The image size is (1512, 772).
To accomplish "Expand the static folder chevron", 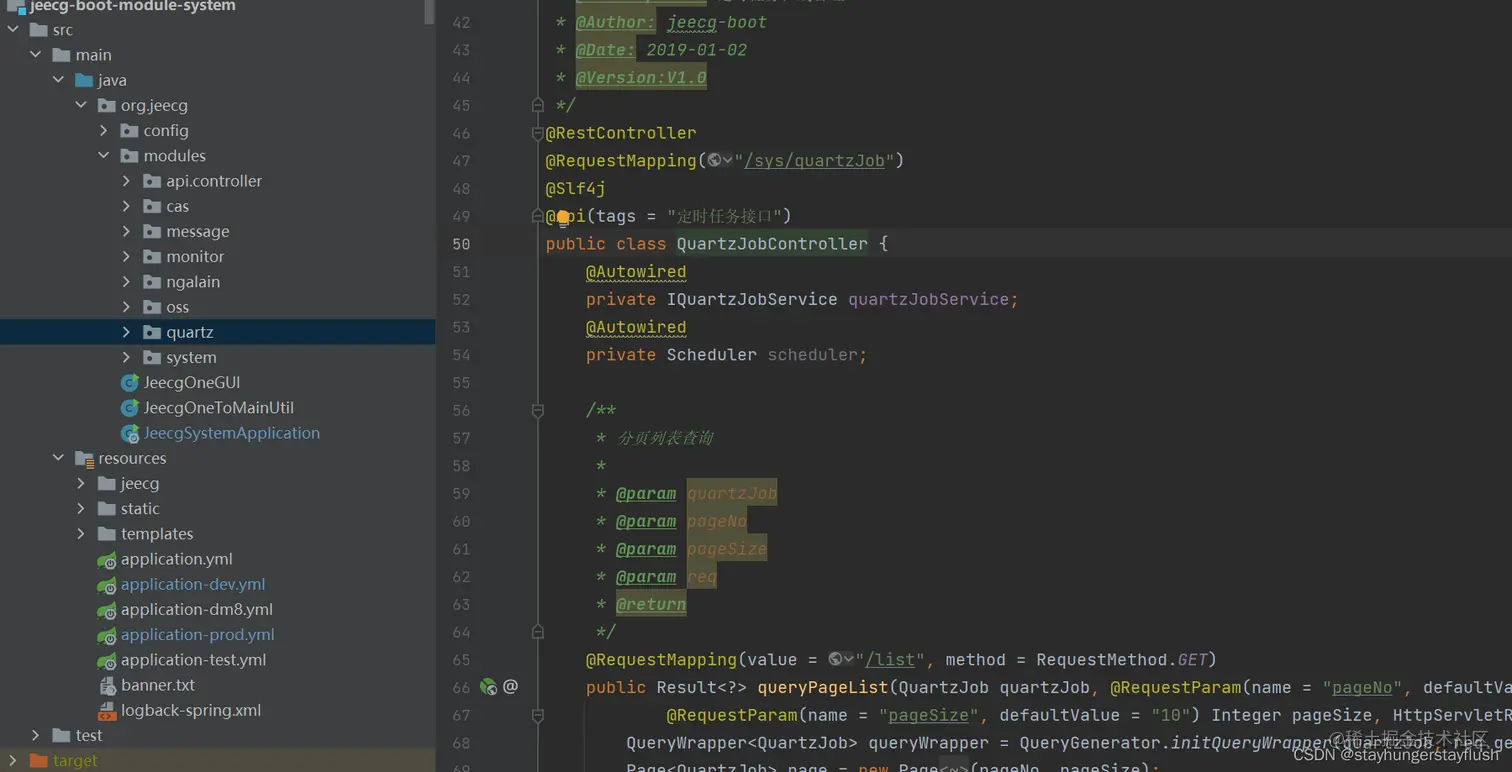I will point(81,509).
